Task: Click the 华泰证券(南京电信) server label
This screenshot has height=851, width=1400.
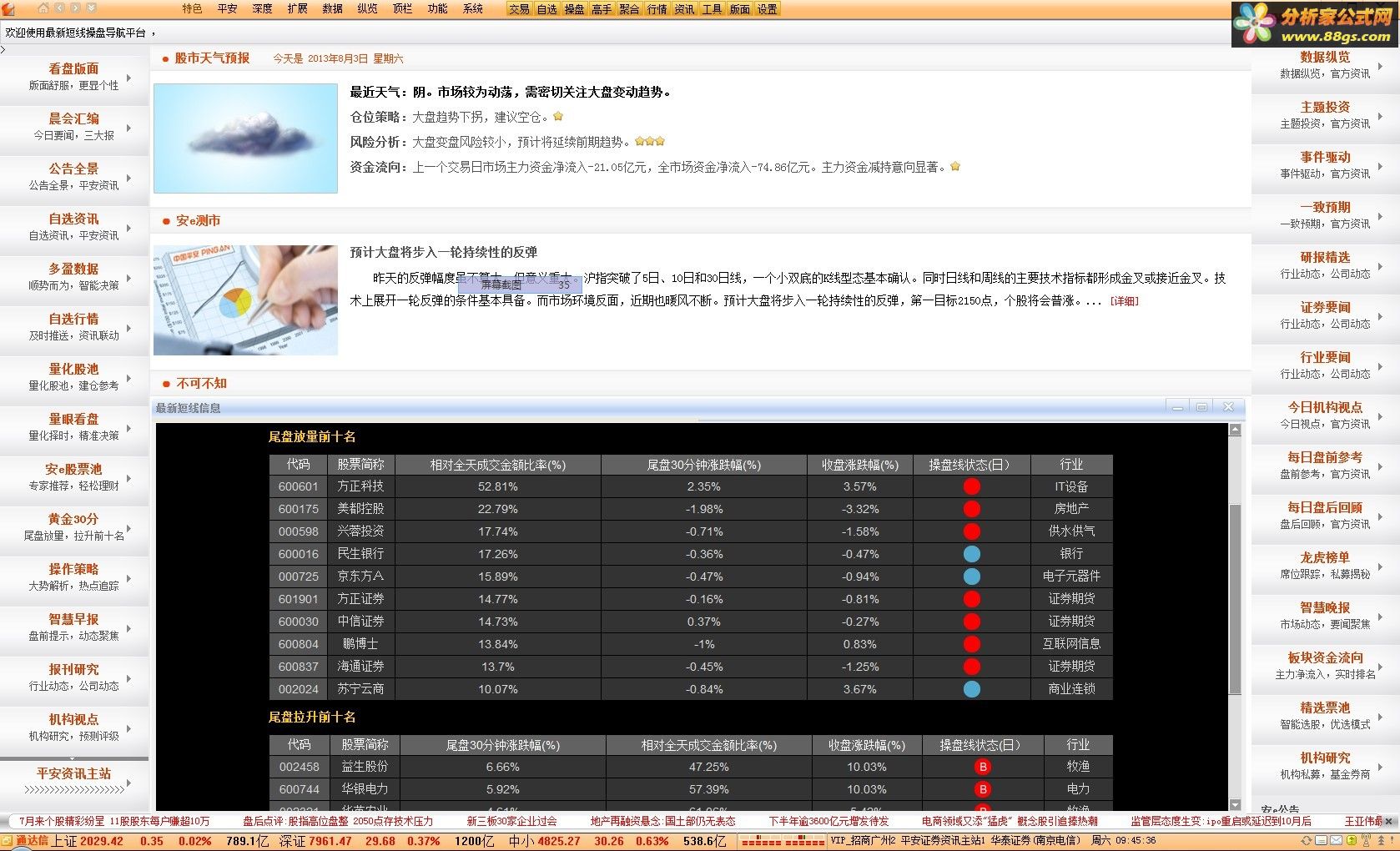Action: (1035, 841)
